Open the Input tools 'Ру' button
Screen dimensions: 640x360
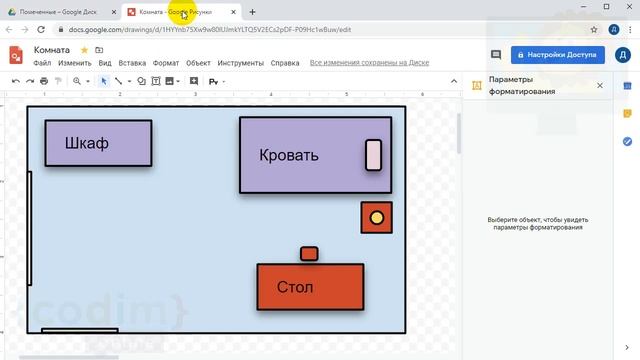[213, 82]
